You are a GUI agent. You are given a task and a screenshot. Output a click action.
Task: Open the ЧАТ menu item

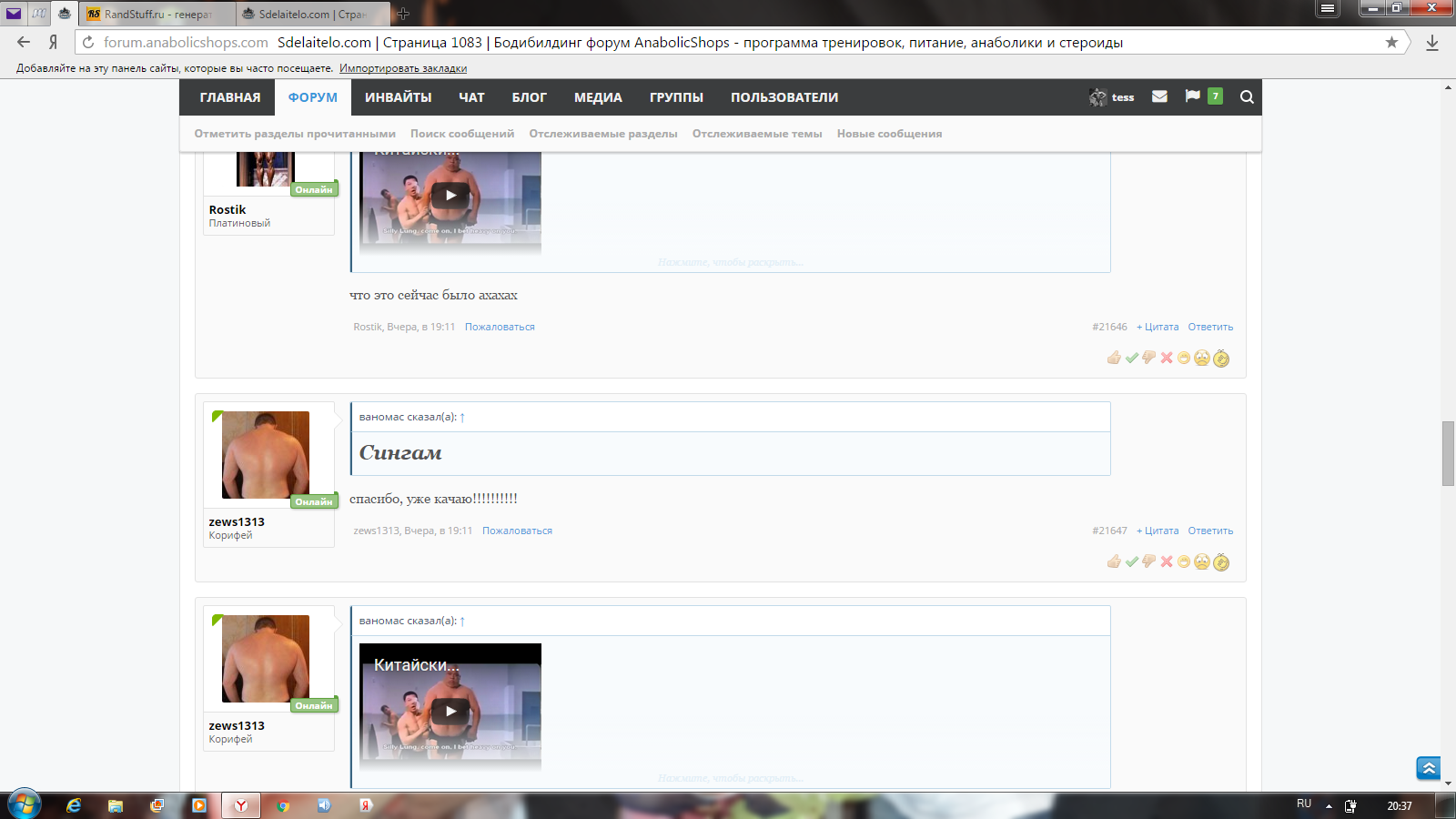(471, 97)
